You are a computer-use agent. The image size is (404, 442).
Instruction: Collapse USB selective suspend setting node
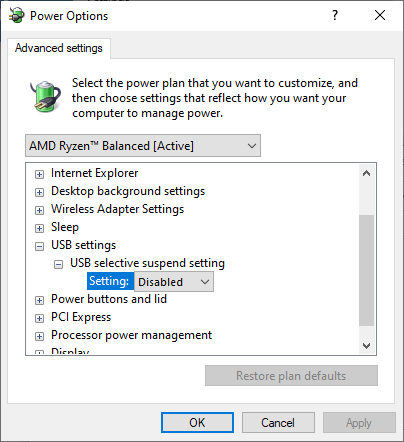click(x=58, y=264)
